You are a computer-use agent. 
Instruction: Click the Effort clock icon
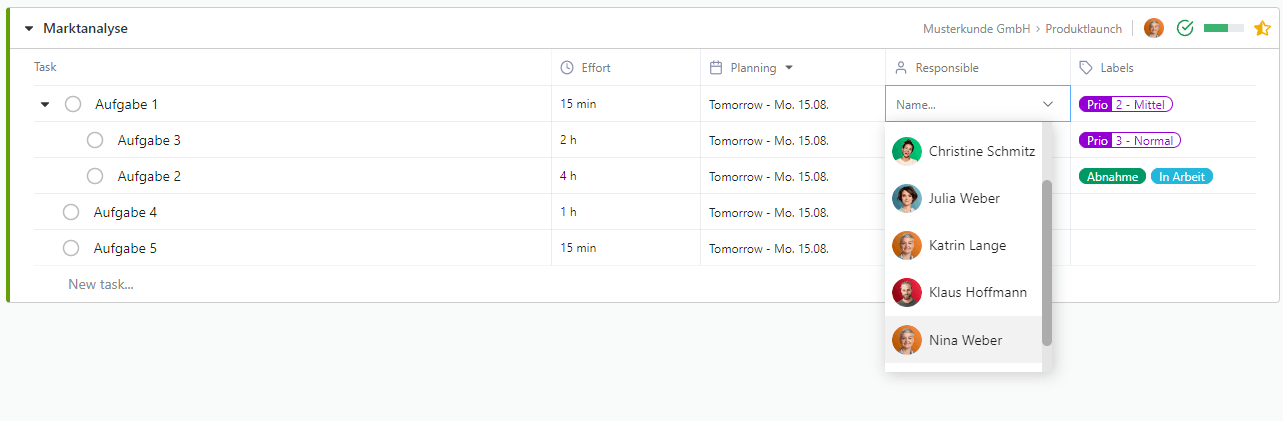coord(567,68)
